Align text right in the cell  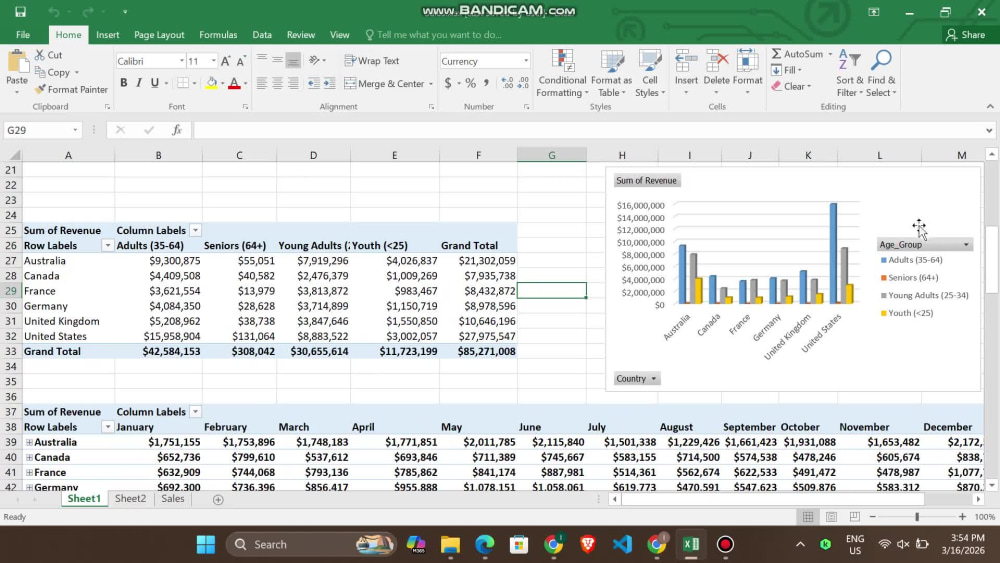click(x=293, y=83)
